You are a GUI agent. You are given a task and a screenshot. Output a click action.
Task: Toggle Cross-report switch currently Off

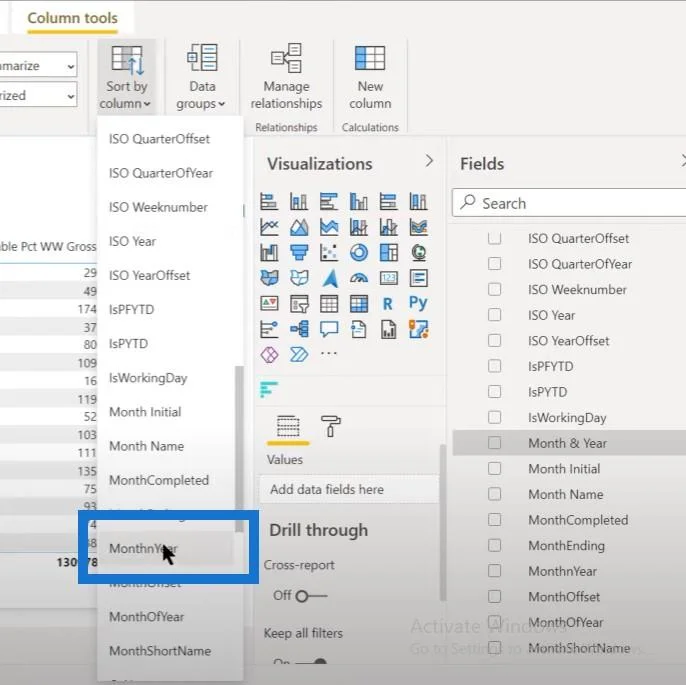311,596
